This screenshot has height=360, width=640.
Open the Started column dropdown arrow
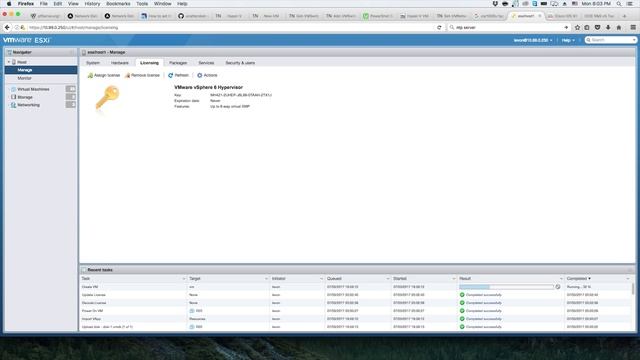[x=453, y=278]
